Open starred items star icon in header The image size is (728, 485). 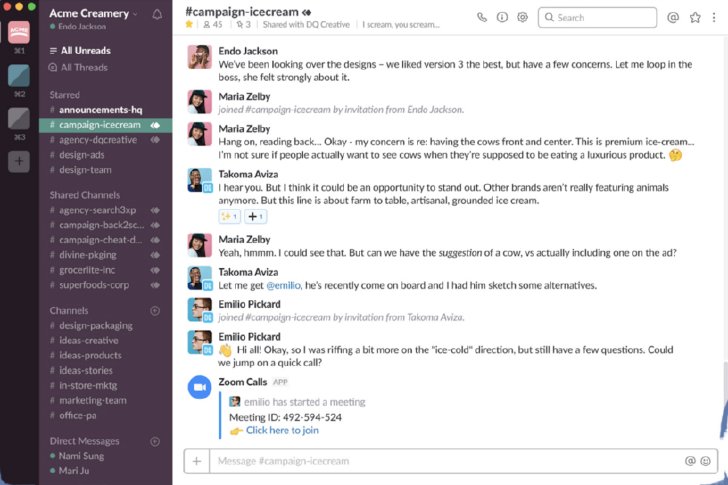click(x=695, y=18)
